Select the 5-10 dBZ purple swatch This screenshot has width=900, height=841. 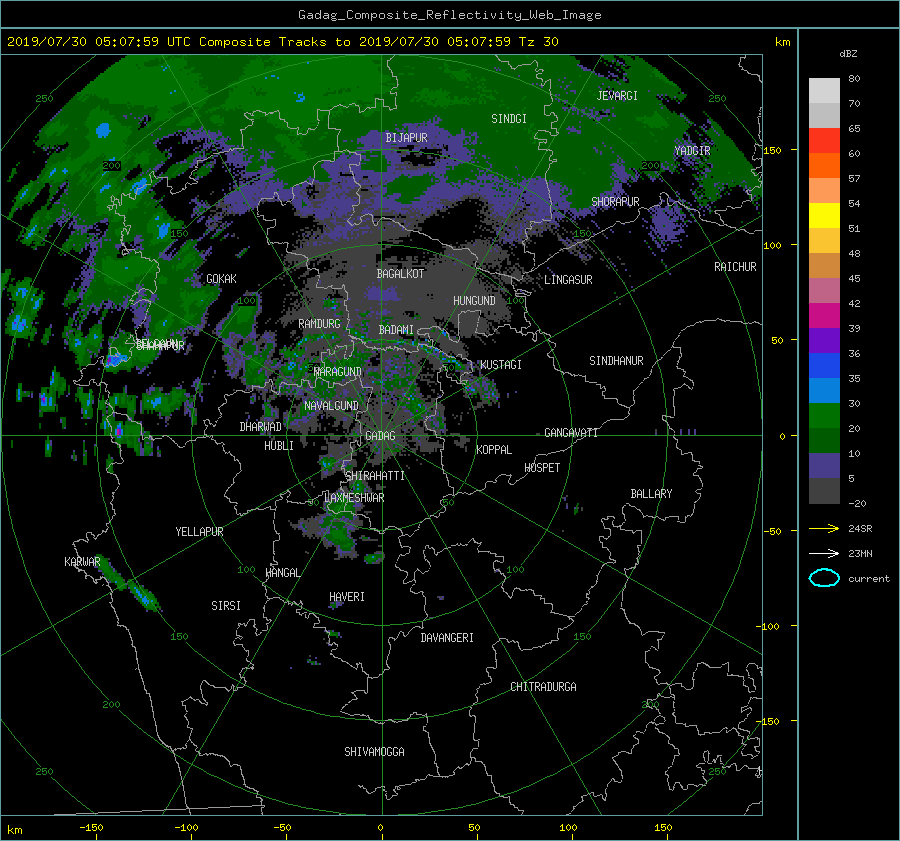824,466
